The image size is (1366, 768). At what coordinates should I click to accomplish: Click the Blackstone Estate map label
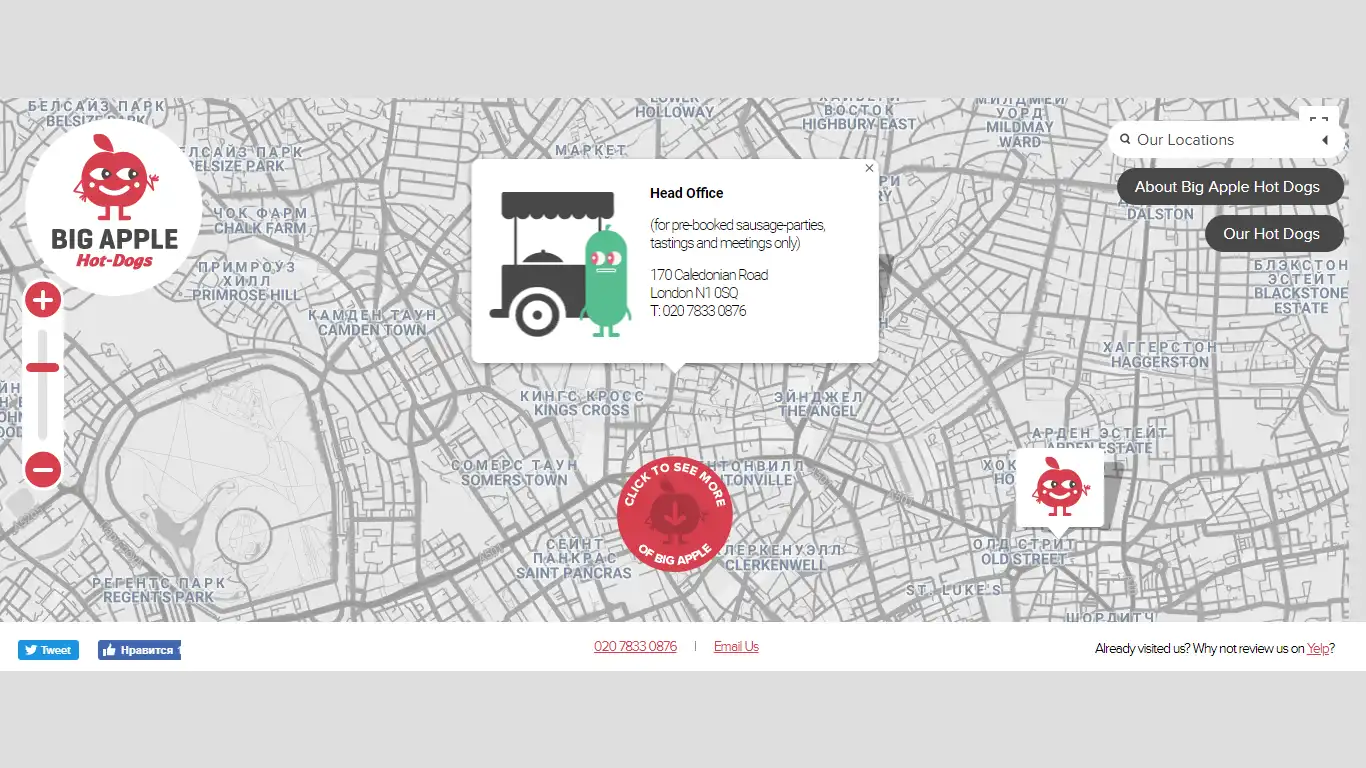tap(1301, 286)
